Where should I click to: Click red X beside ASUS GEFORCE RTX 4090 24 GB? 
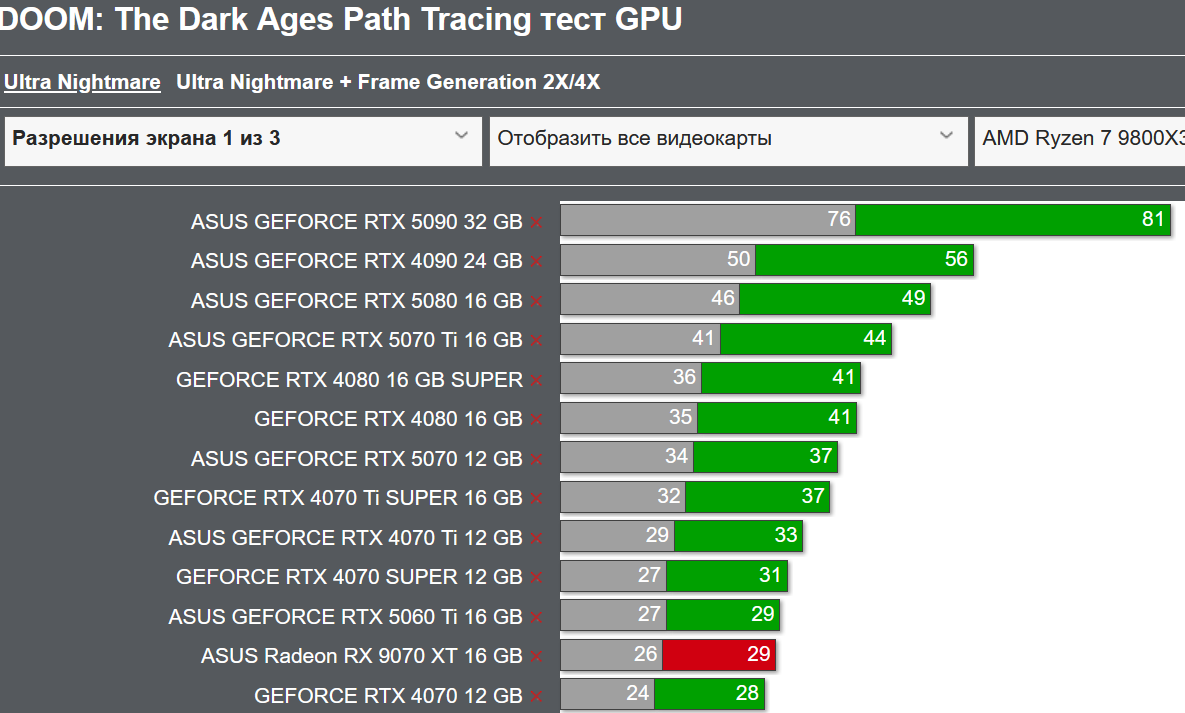pyautogui.click(x=537, y=262)
